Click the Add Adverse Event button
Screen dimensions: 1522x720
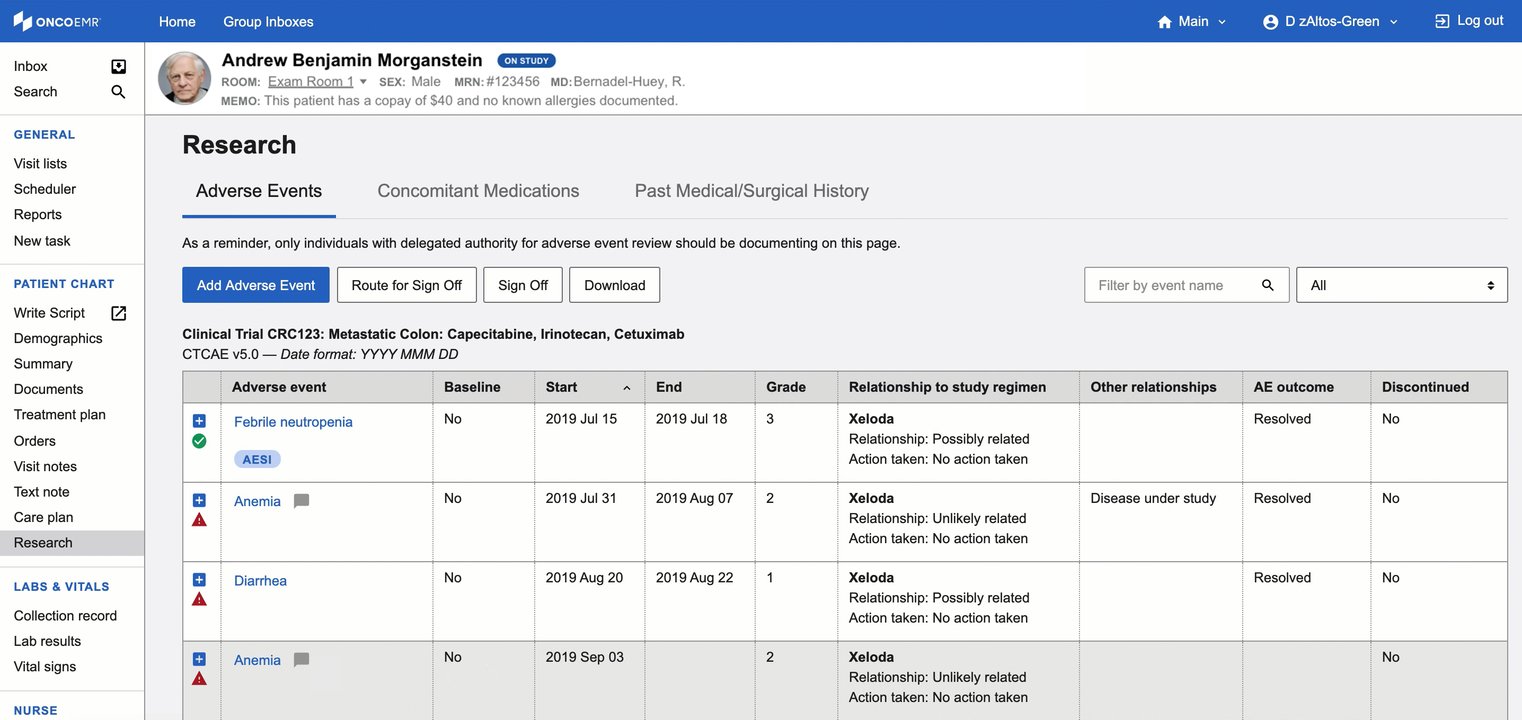(255, 285)
